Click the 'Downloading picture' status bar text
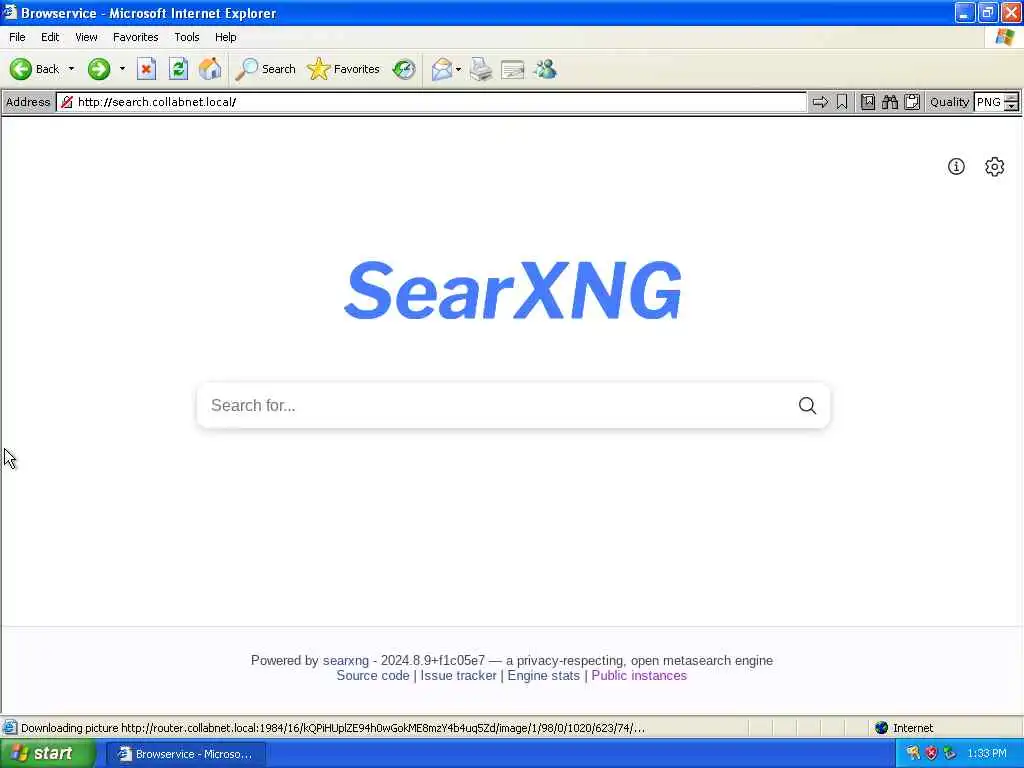The width and height of the screenshot is (1024, 768). (333, 728)
